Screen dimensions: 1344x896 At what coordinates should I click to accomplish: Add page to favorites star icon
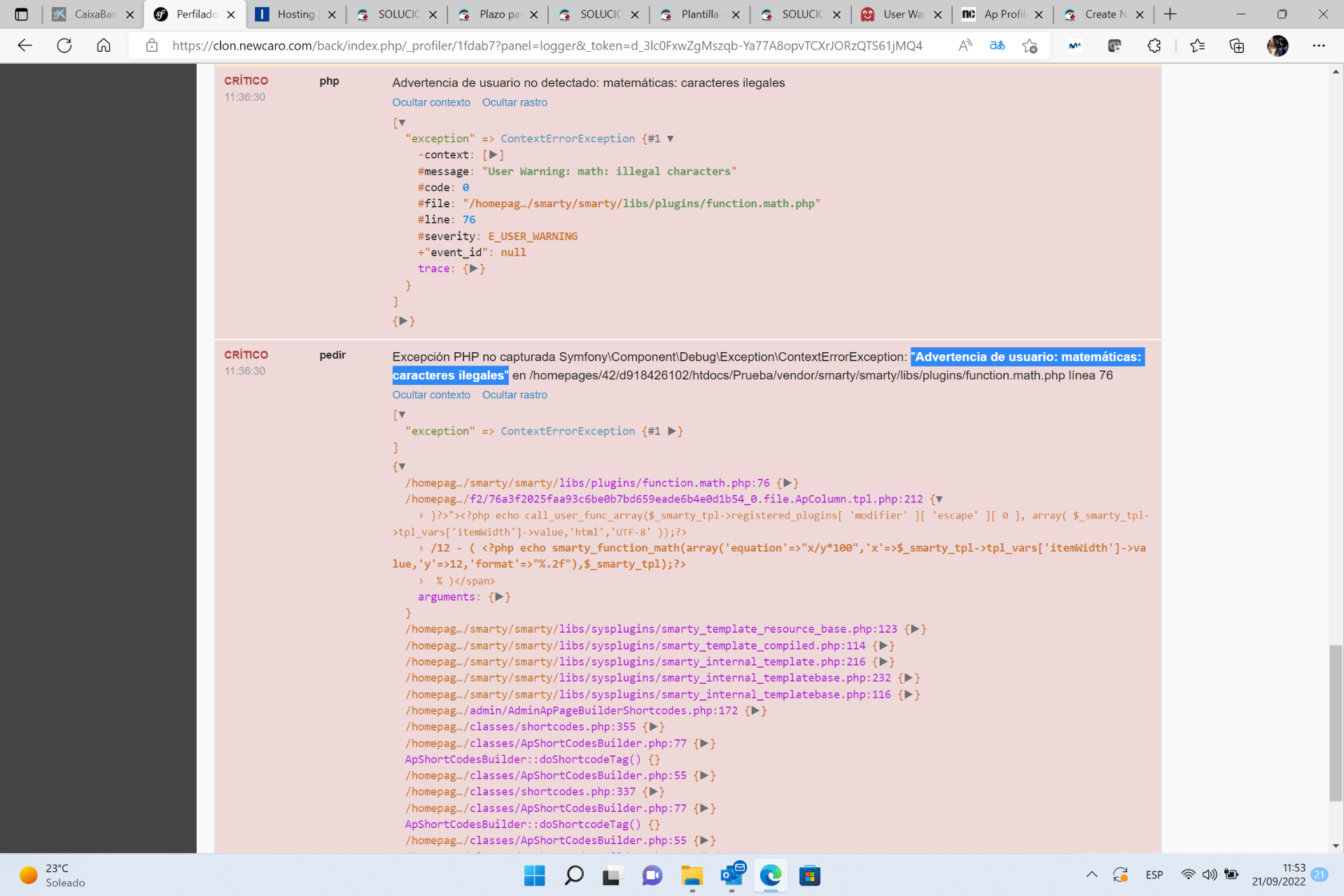tap(1029, 45)
